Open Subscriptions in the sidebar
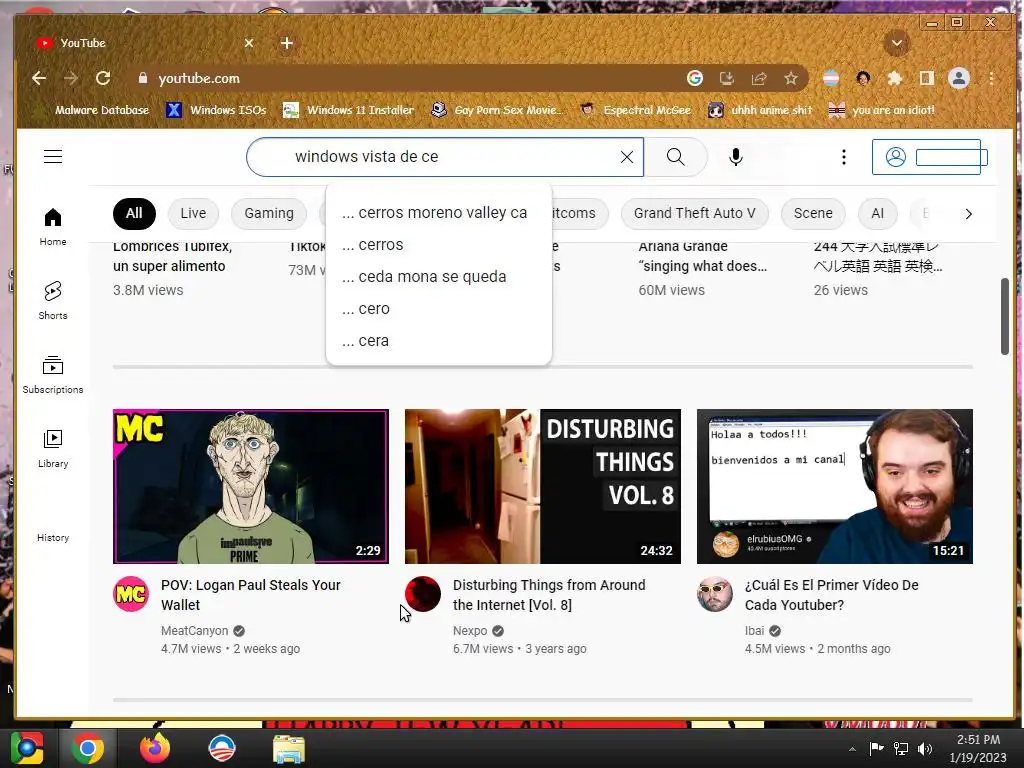 pyautogui.click(x=53, y=375)
